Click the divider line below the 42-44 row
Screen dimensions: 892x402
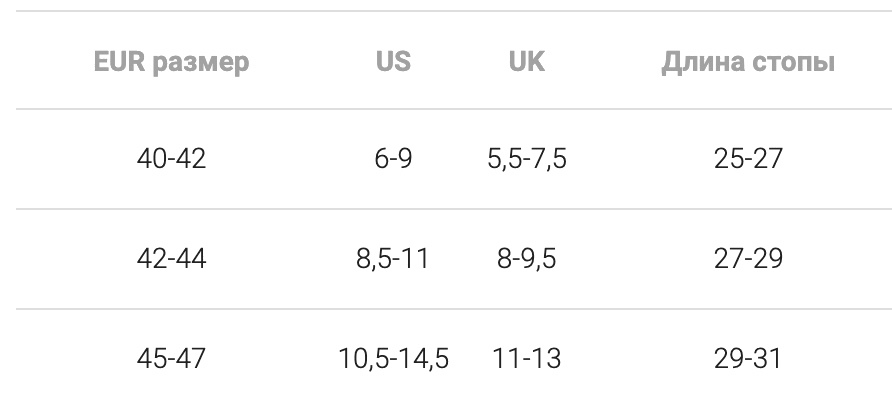pyautogui.click(x=446, y=309)
